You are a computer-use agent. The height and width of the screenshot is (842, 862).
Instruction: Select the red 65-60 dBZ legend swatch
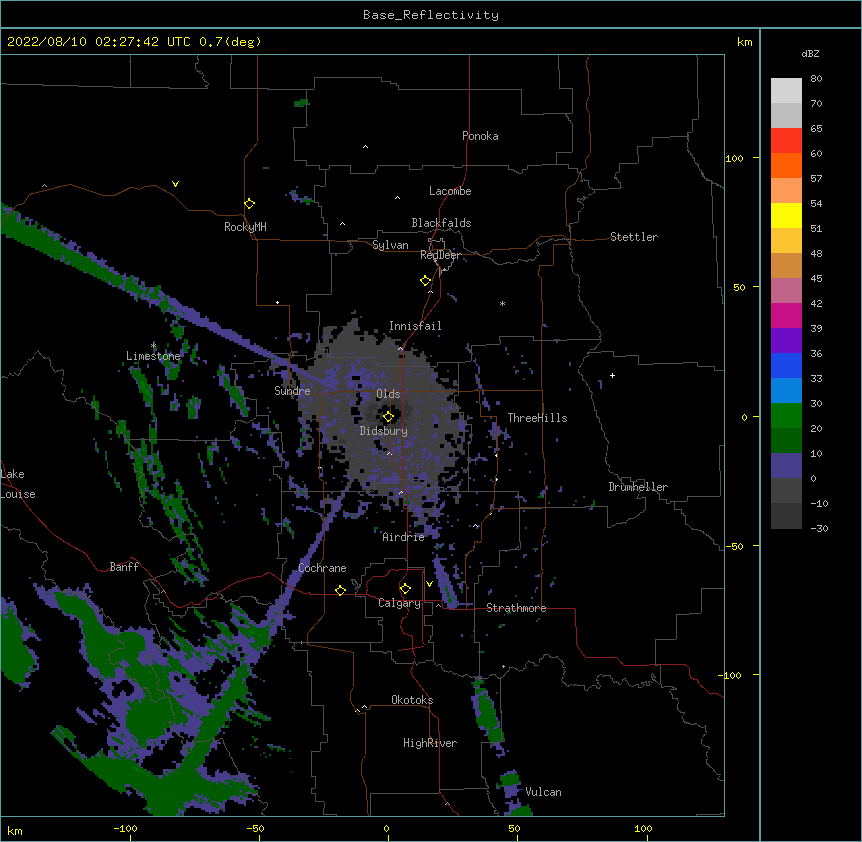click(x=786, y=141)
